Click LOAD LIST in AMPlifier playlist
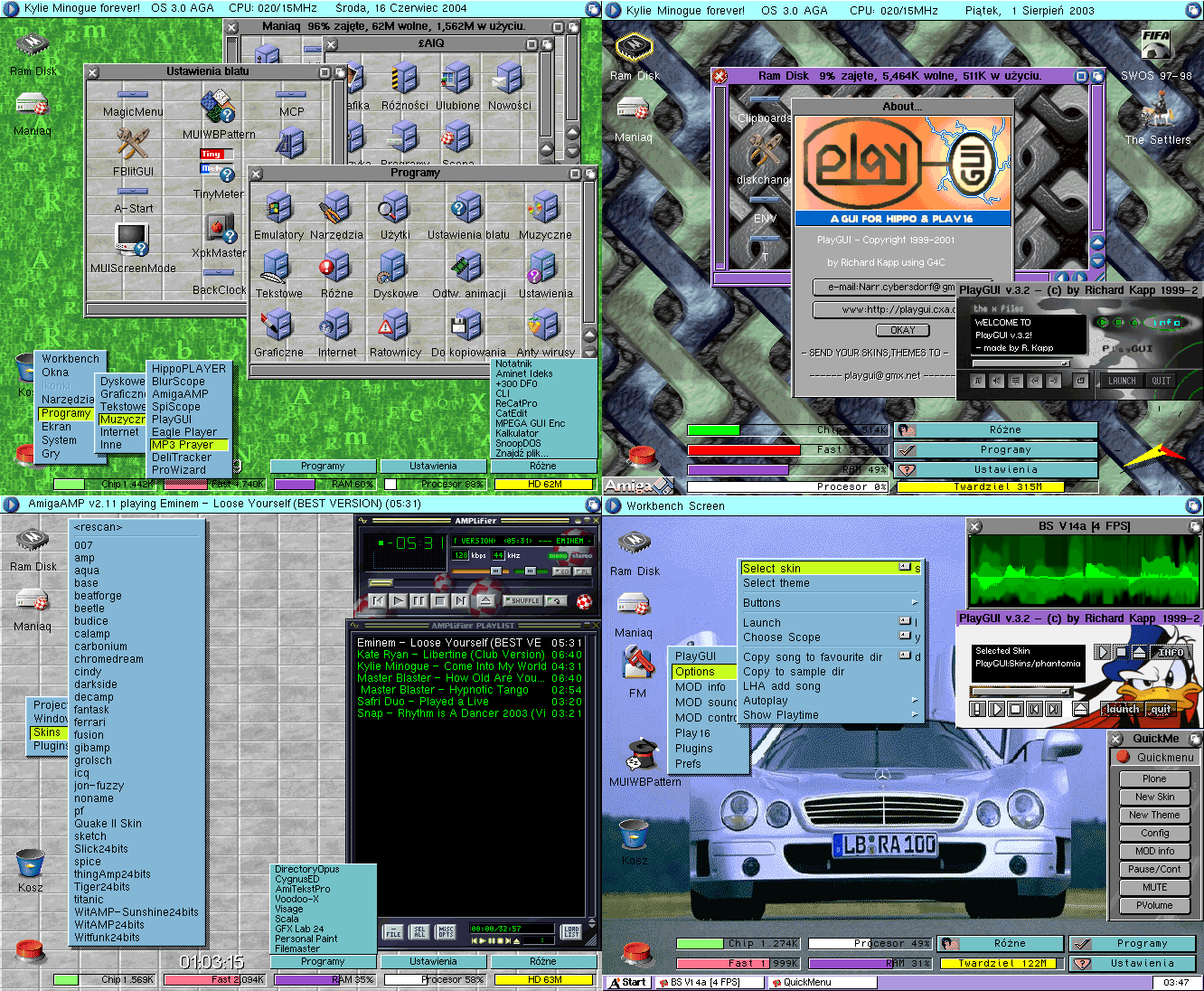Screen dimensions: 1204x991 (572, 931)
